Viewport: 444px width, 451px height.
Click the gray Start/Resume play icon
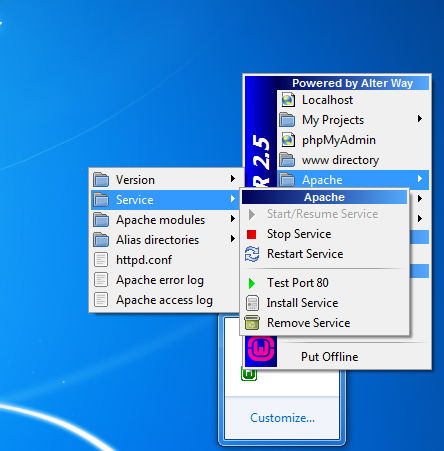(252, 214)
